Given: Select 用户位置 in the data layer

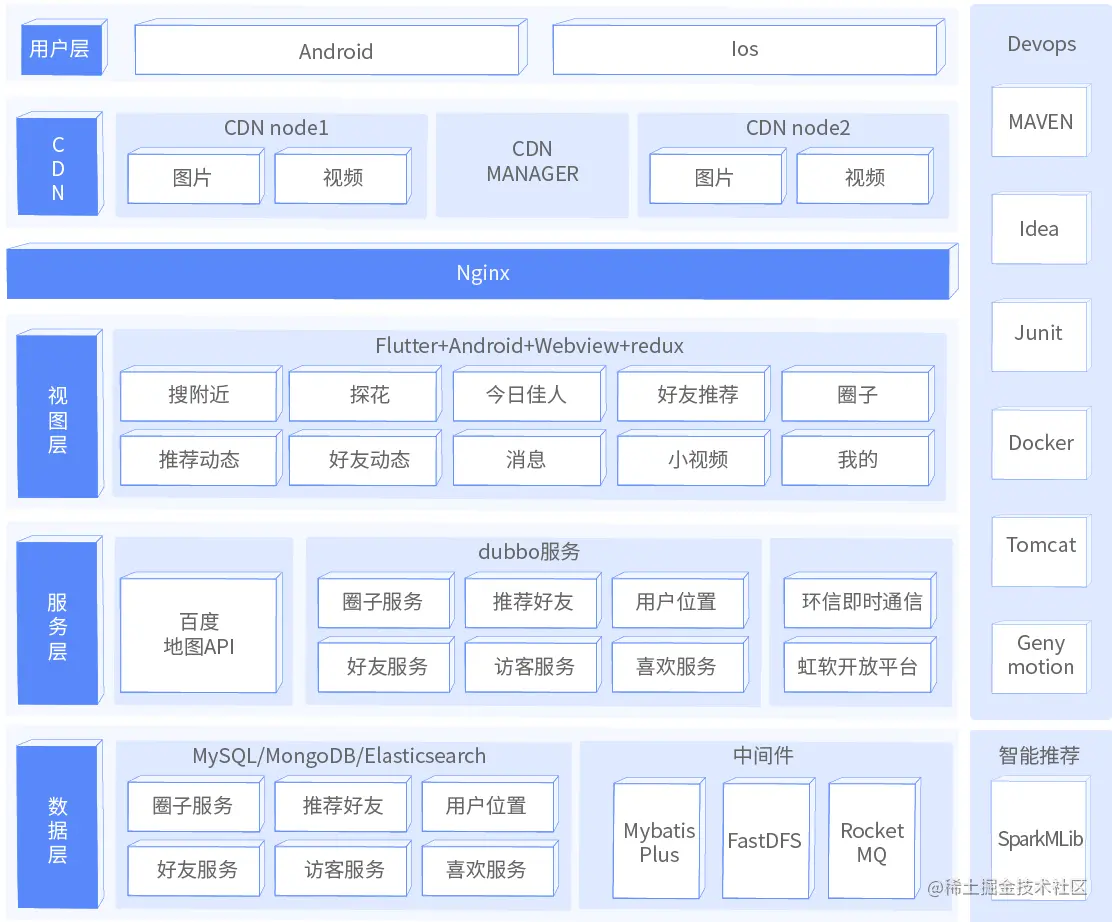Looking at the screenshot, I should [489, 804].
